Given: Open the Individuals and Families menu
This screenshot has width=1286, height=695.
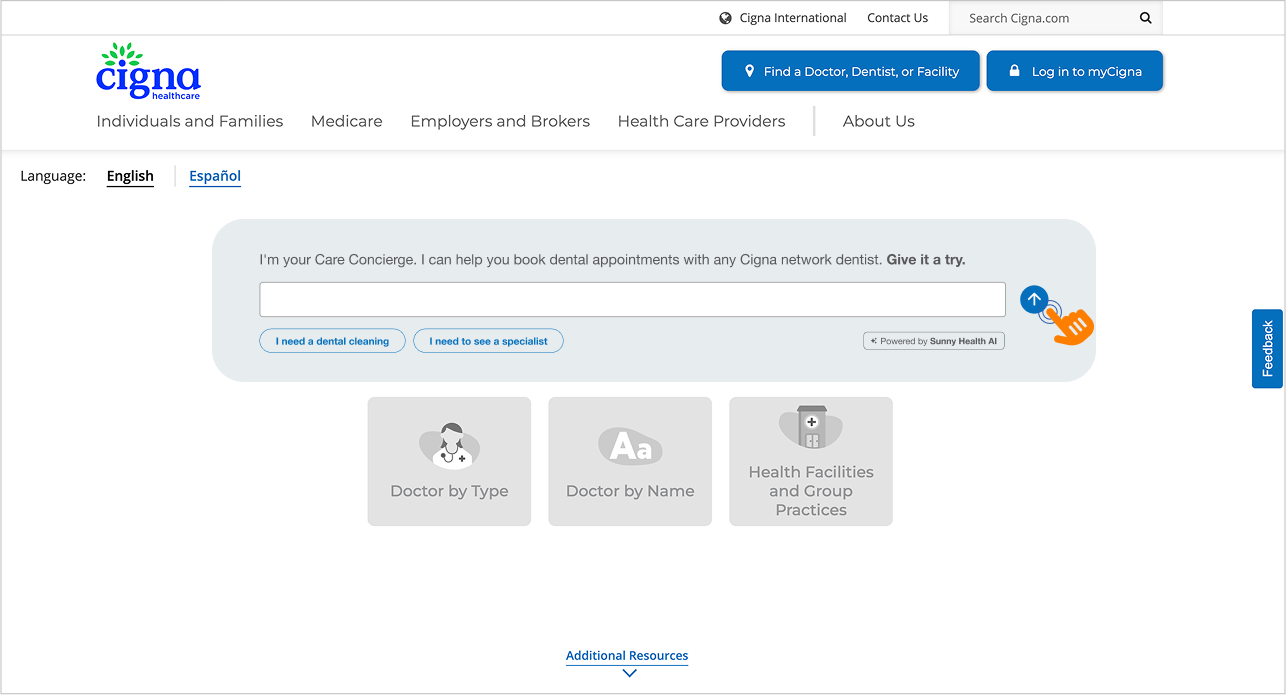Looking at the screenshot, I should (190, 121).
